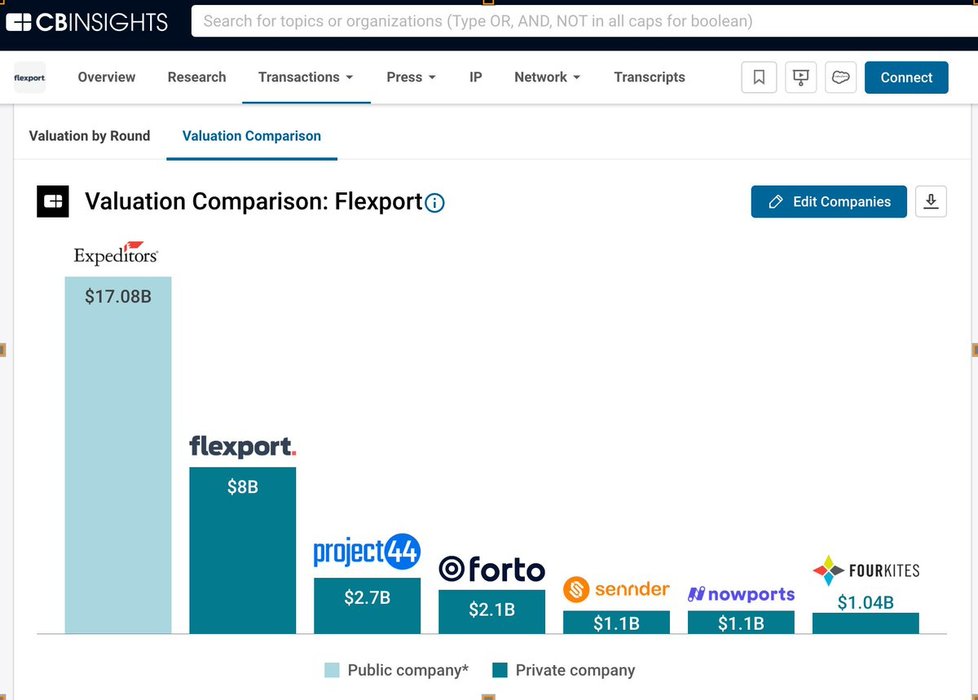Select the Valuation Comparison tab
The height and width of the screenshot is (700, 978).
click(x=252, y=136)
